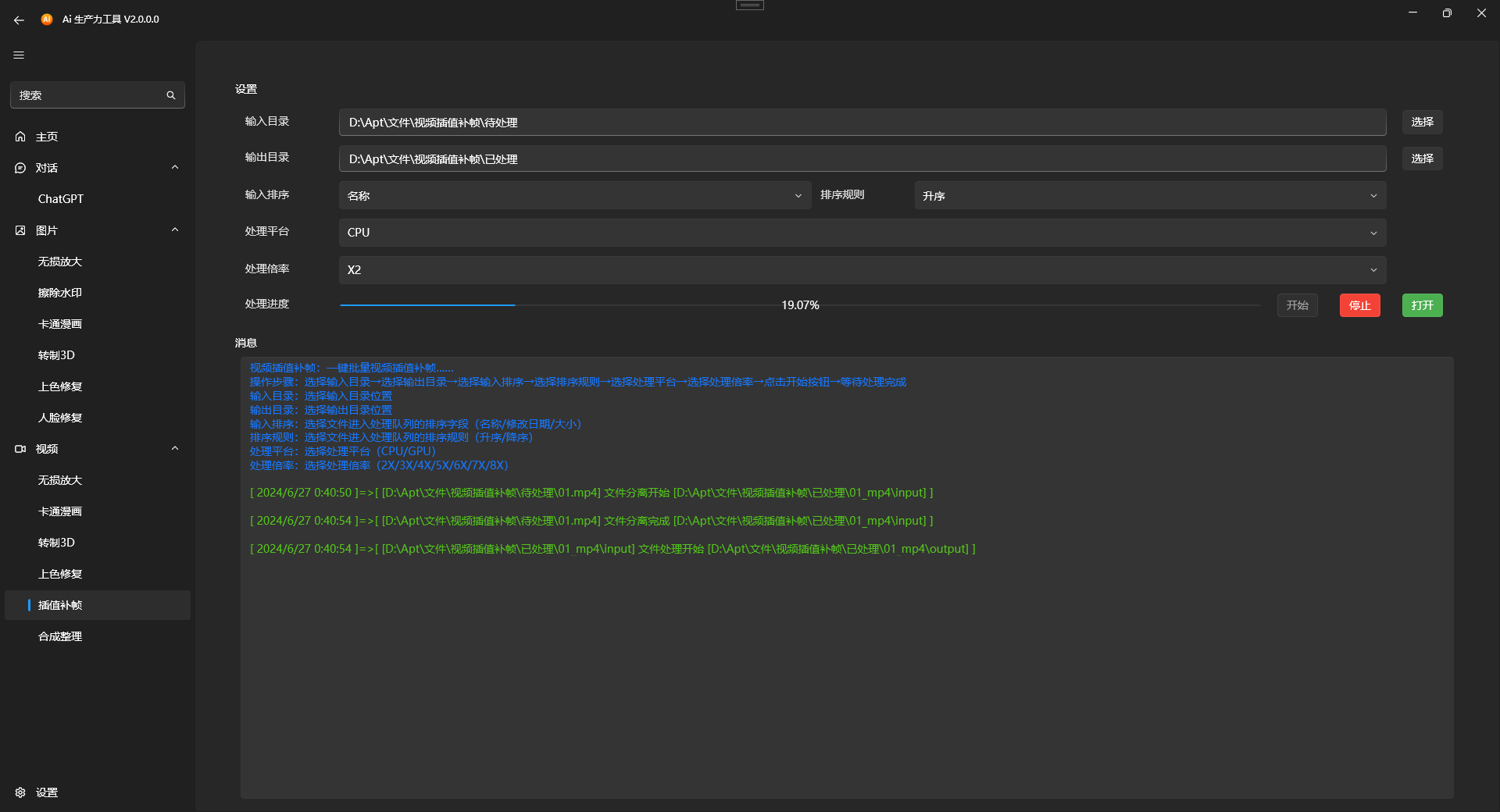Open the 处理倍率 dropdown showing X2

coord(862,270)
